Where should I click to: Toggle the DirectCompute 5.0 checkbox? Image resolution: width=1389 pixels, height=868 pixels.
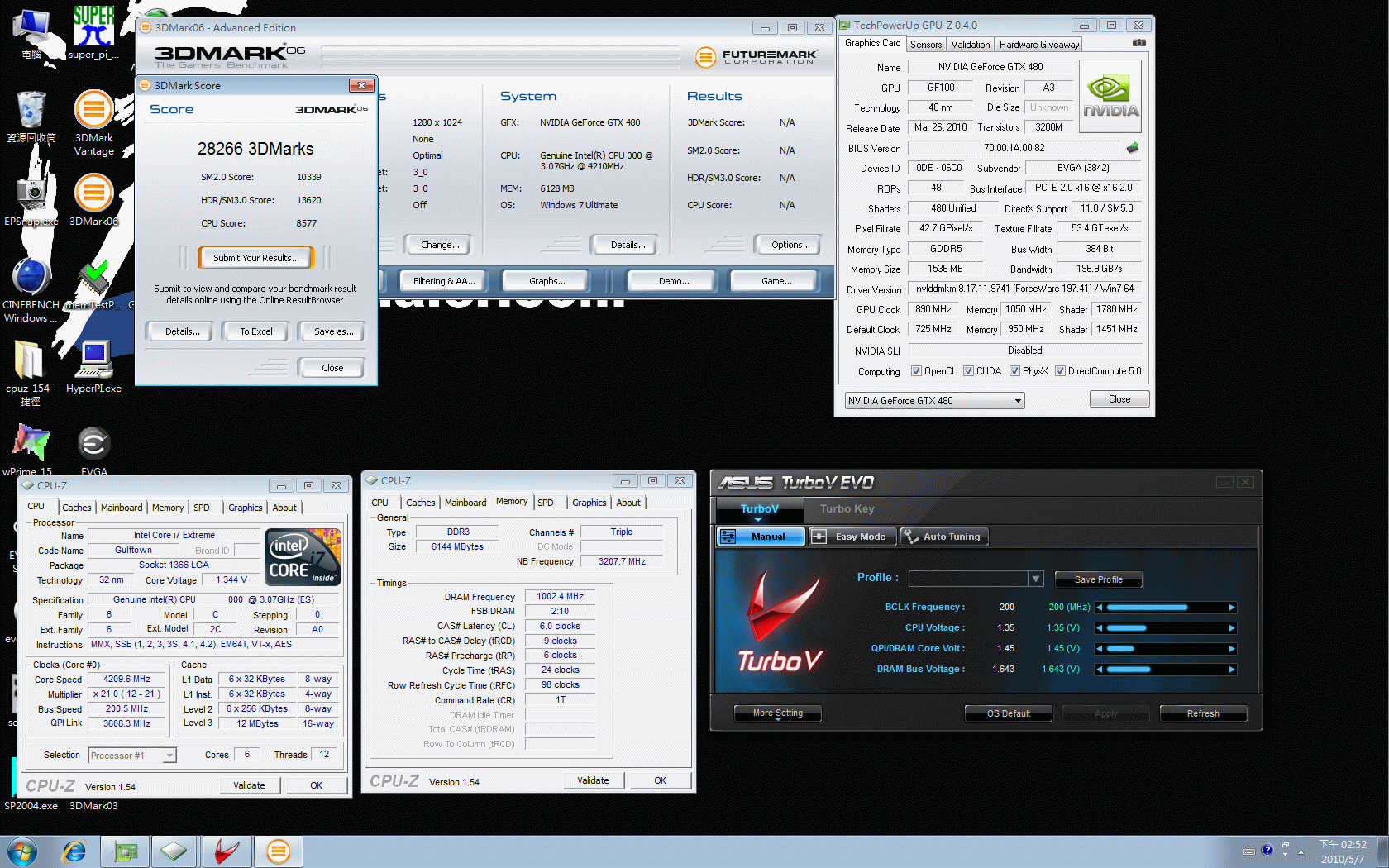pos(1060,371)
